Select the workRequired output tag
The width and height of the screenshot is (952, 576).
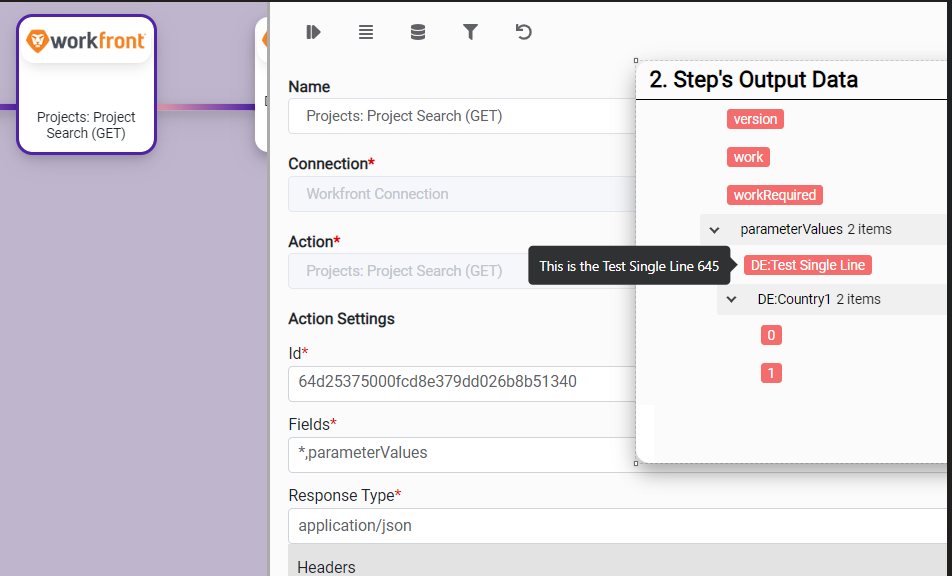774,195
